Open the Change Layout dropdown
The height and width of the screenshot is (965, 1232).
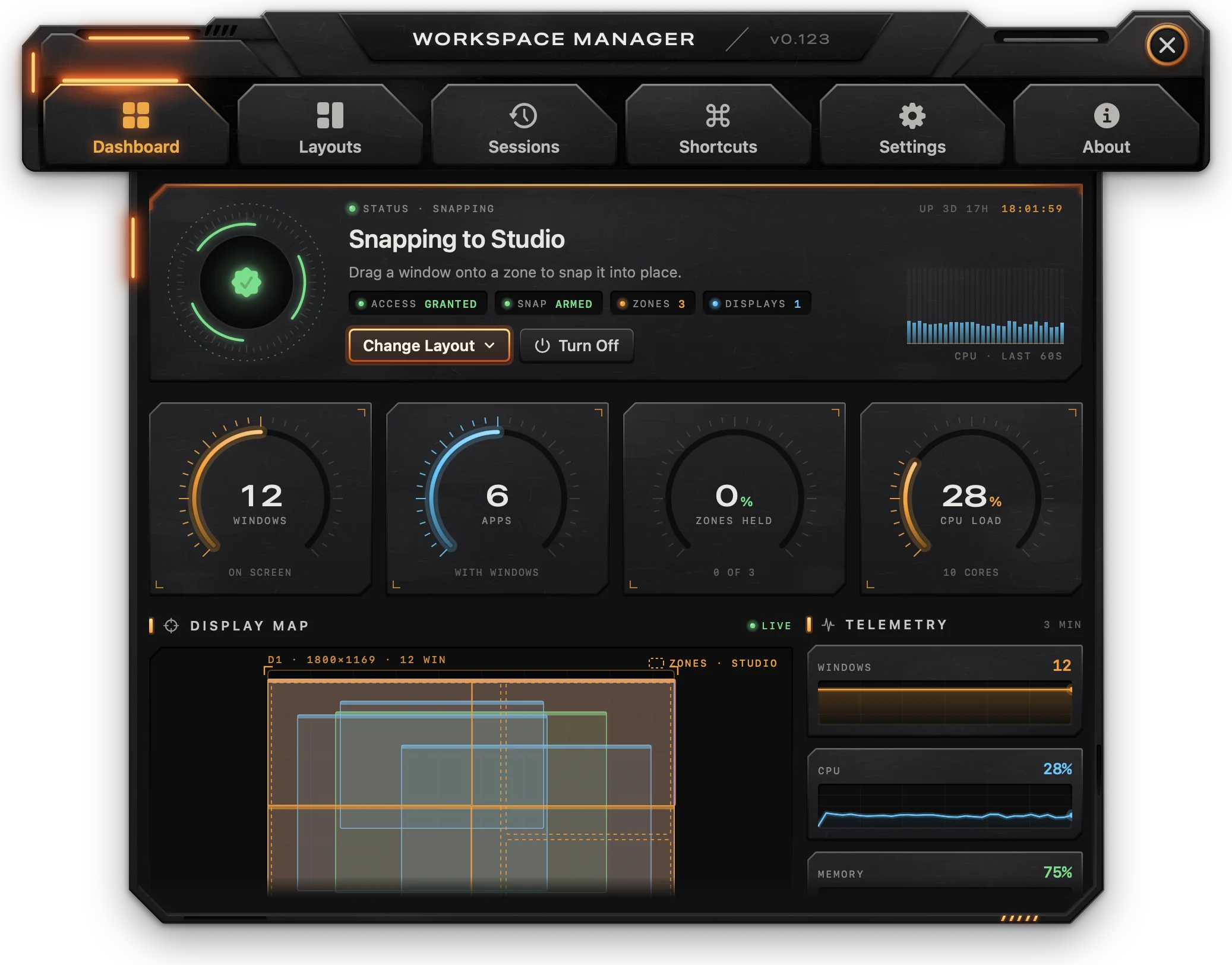[x=429, y=345]
